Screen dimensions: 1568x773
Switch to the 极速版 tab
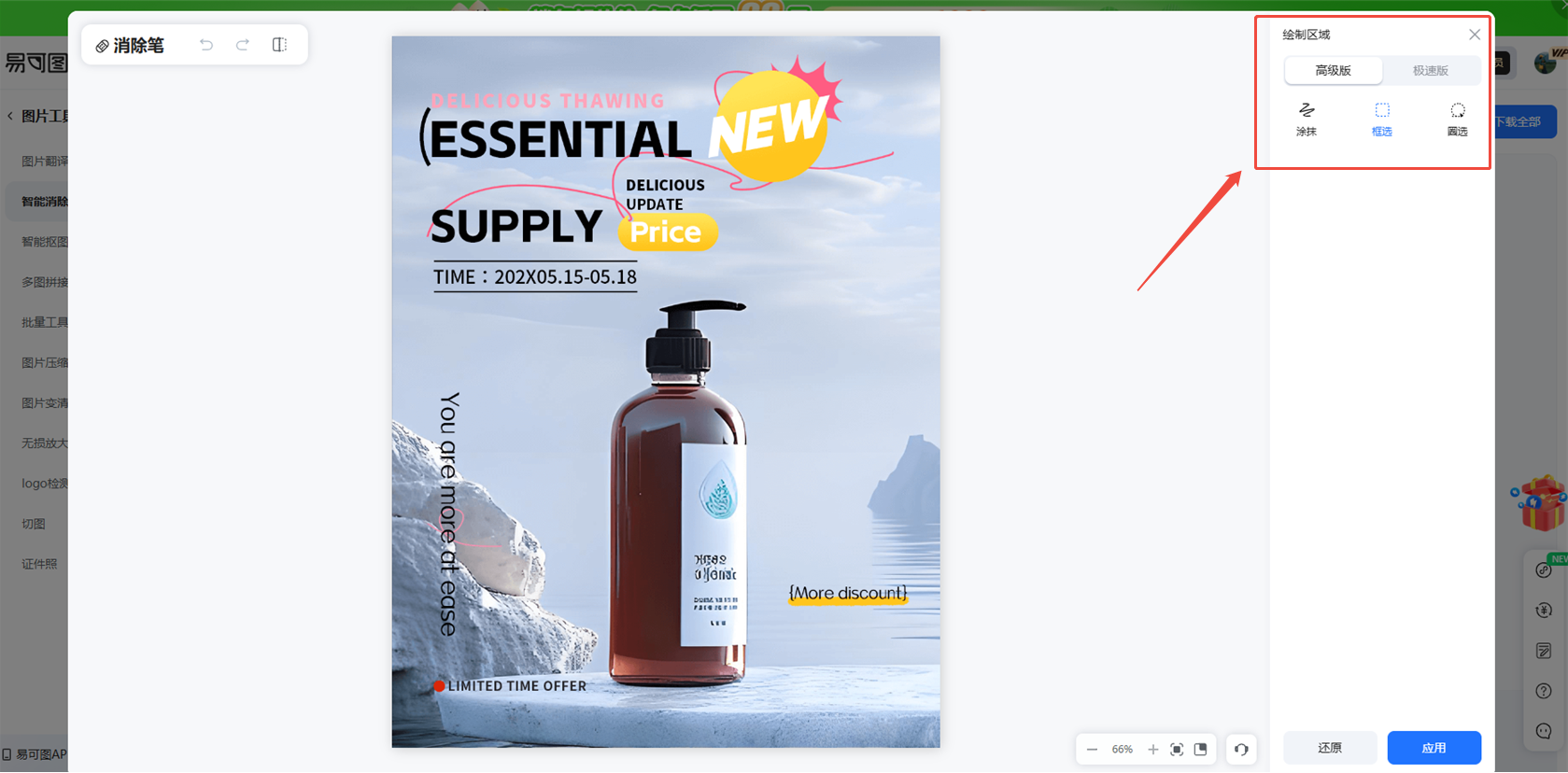pos(1430,70)
